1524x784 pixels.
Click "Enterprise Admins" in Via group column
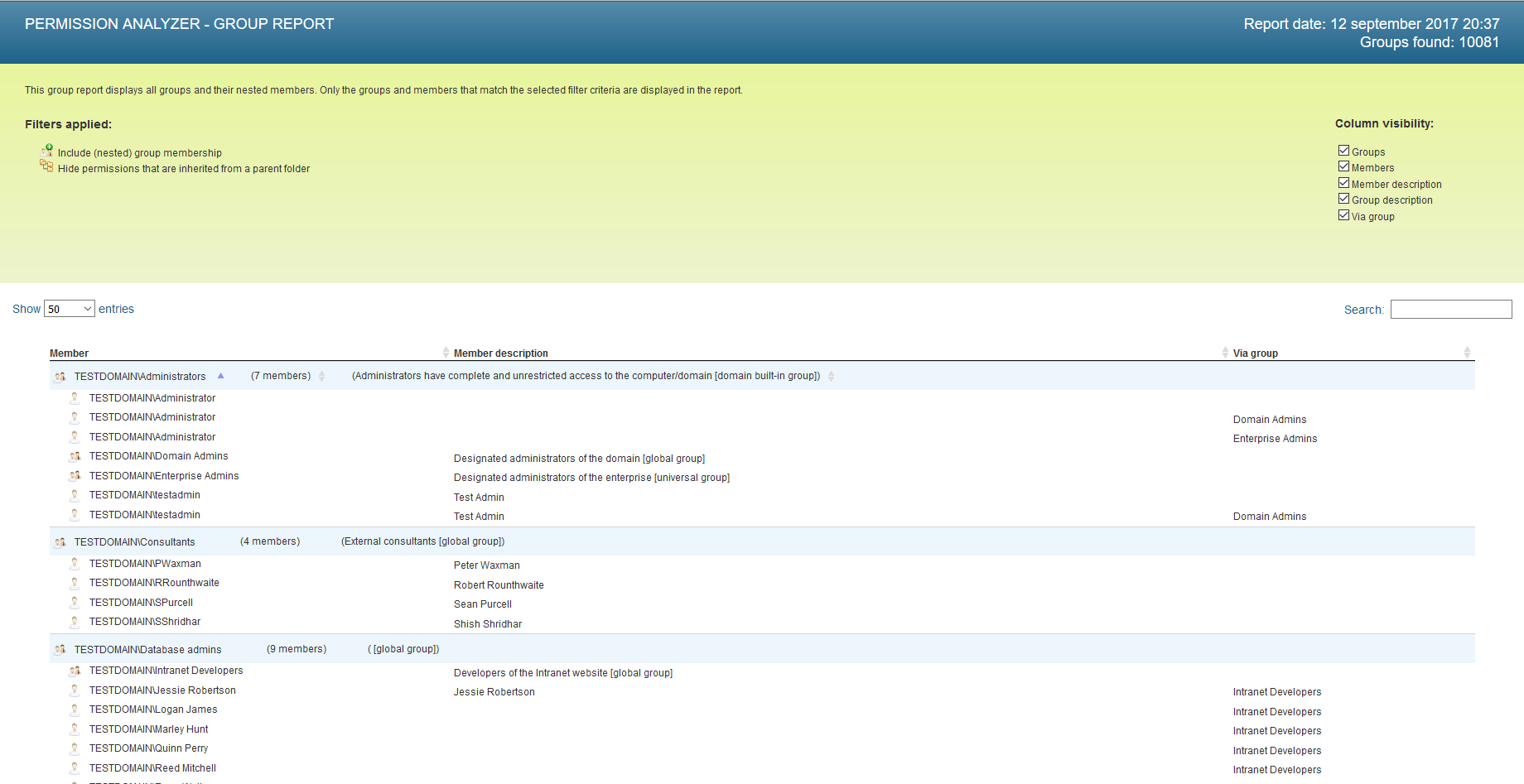coord(1275,439)
